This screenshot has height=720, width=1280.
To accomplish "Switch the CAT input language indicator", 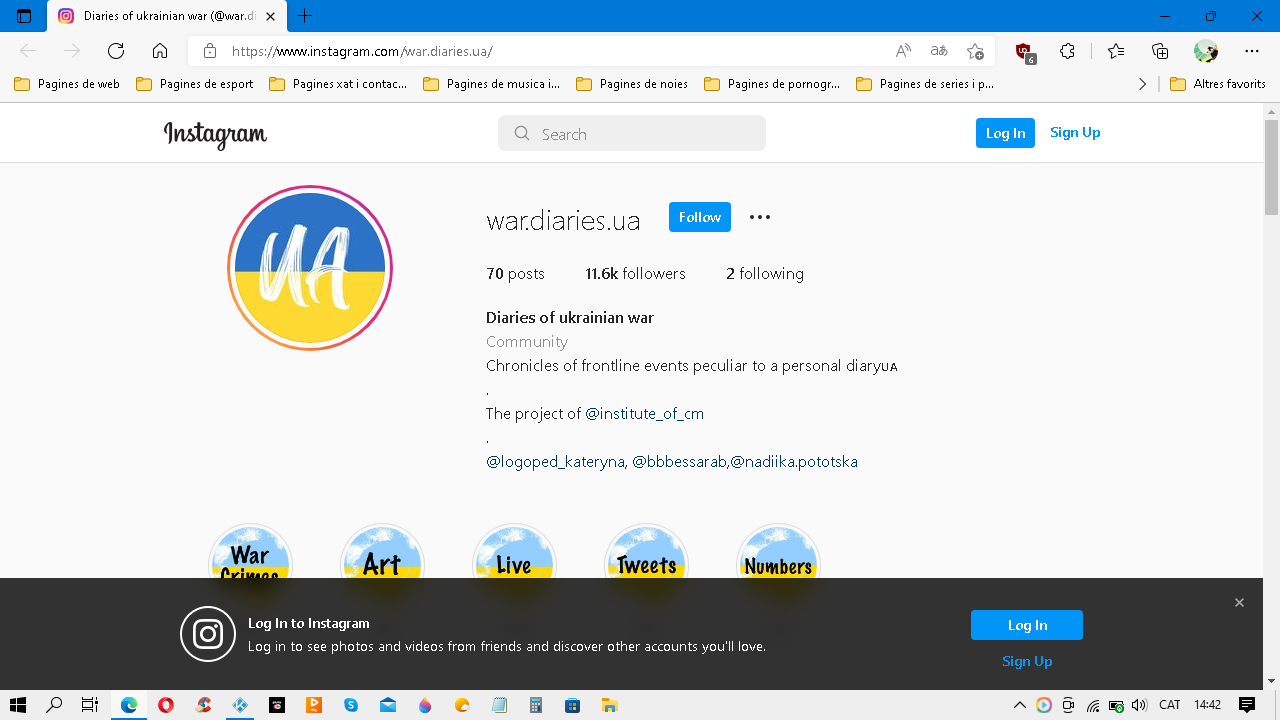I will pyautogui.click(x=1170, y=705).
